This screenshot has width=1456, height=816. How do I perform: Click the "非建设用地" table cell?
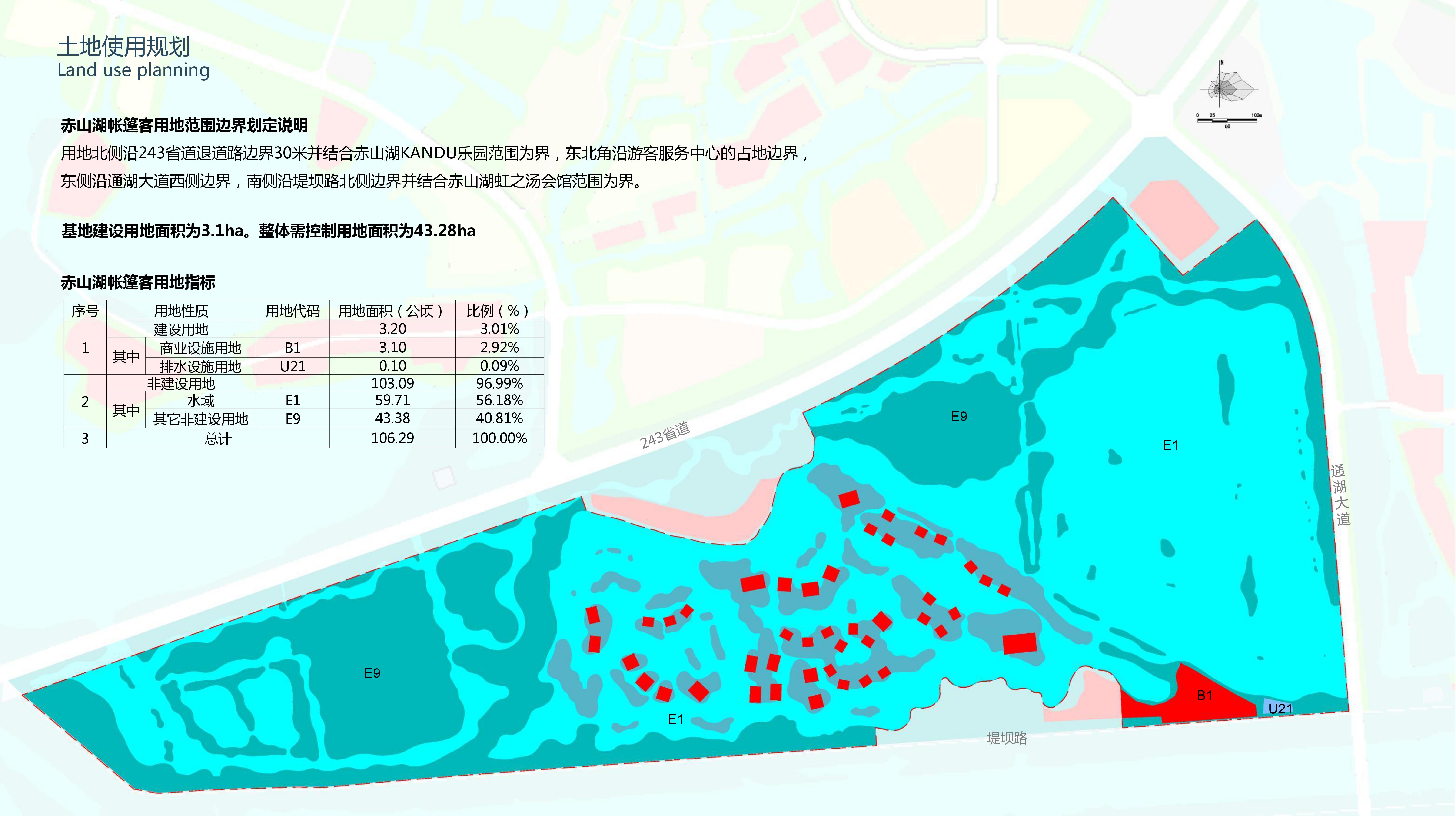(181, 383)
